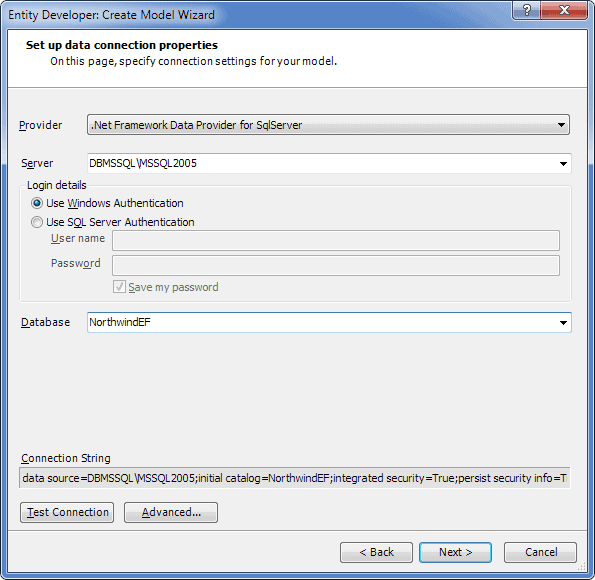Cancel the wizard

(x=540, y=552)
